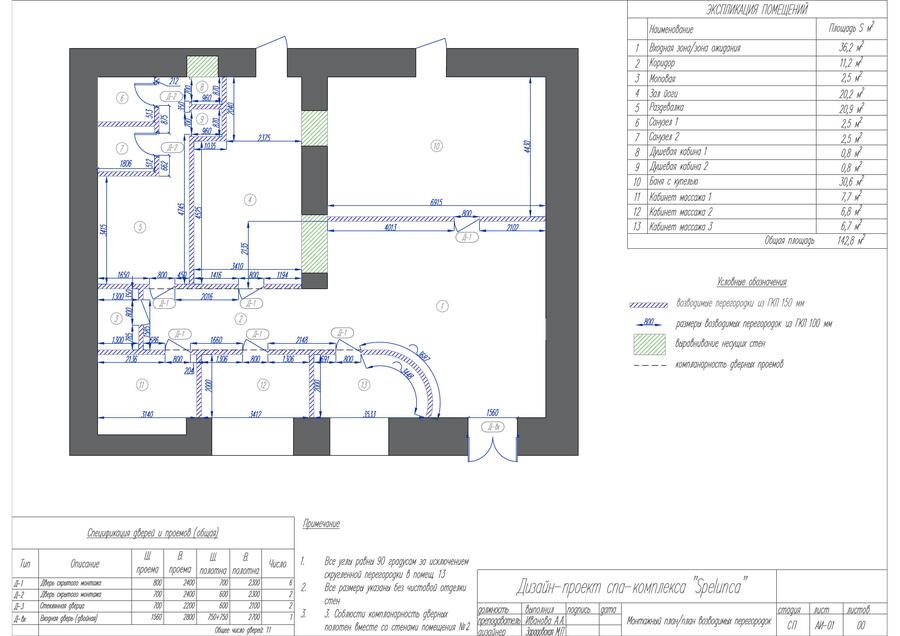Click the 'Коридор' room name
The height and width of the screenshot is (636, 900).
[x=662, y=63]
